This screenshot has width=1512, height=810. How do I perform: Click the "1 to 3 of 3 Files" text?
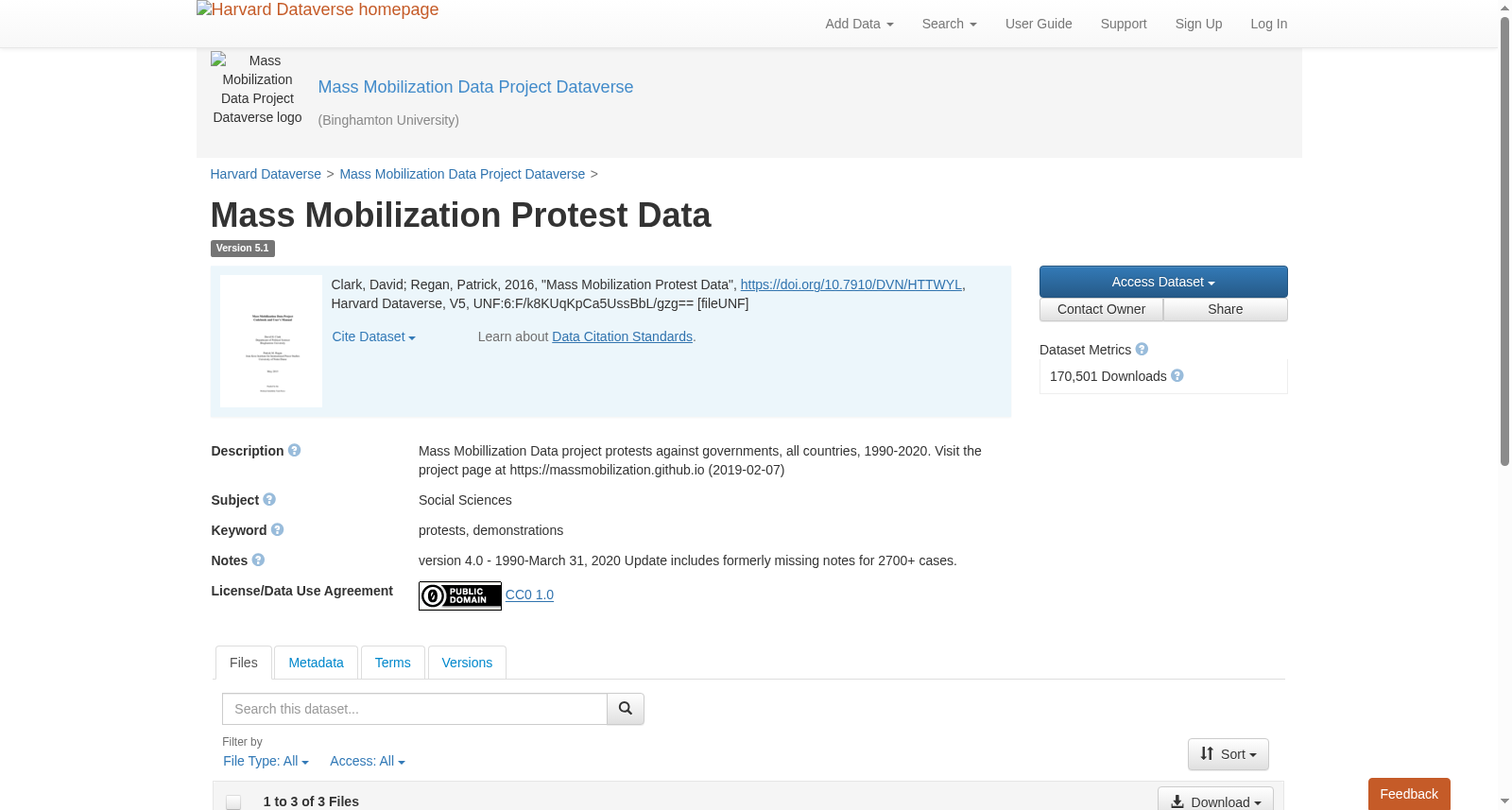coord(311,801)
